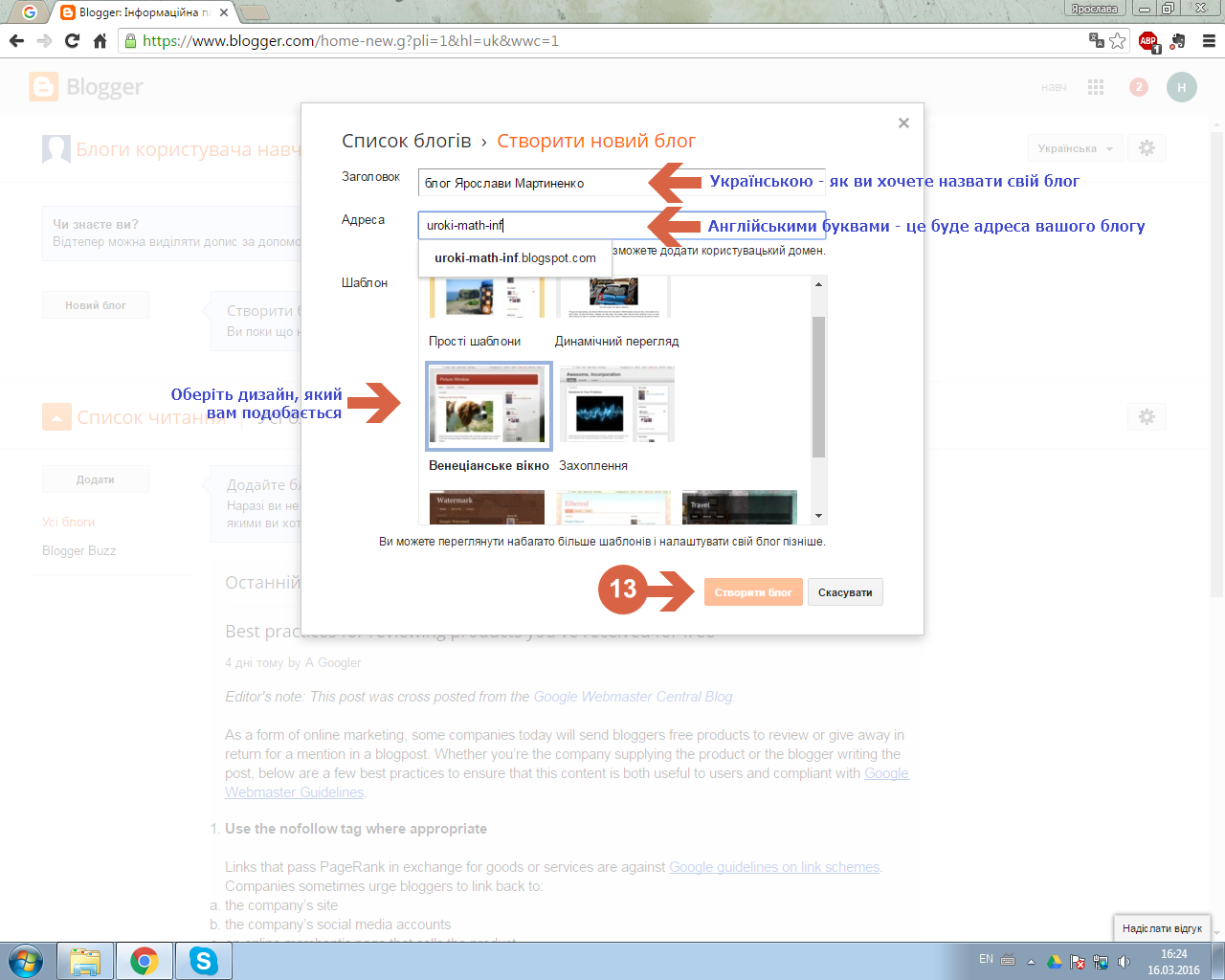Click the Додати button
The height and width of the screenshot is (980, 1225).
[x=96, y=479]
